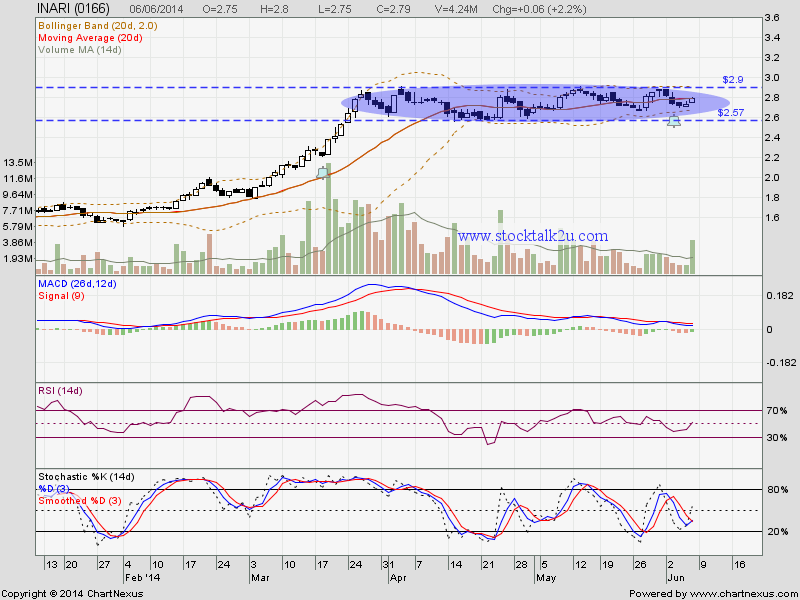Click the Chg=+0.06 (+2.2%) change value
Screen dimensions: 800x600
[539, 9]
